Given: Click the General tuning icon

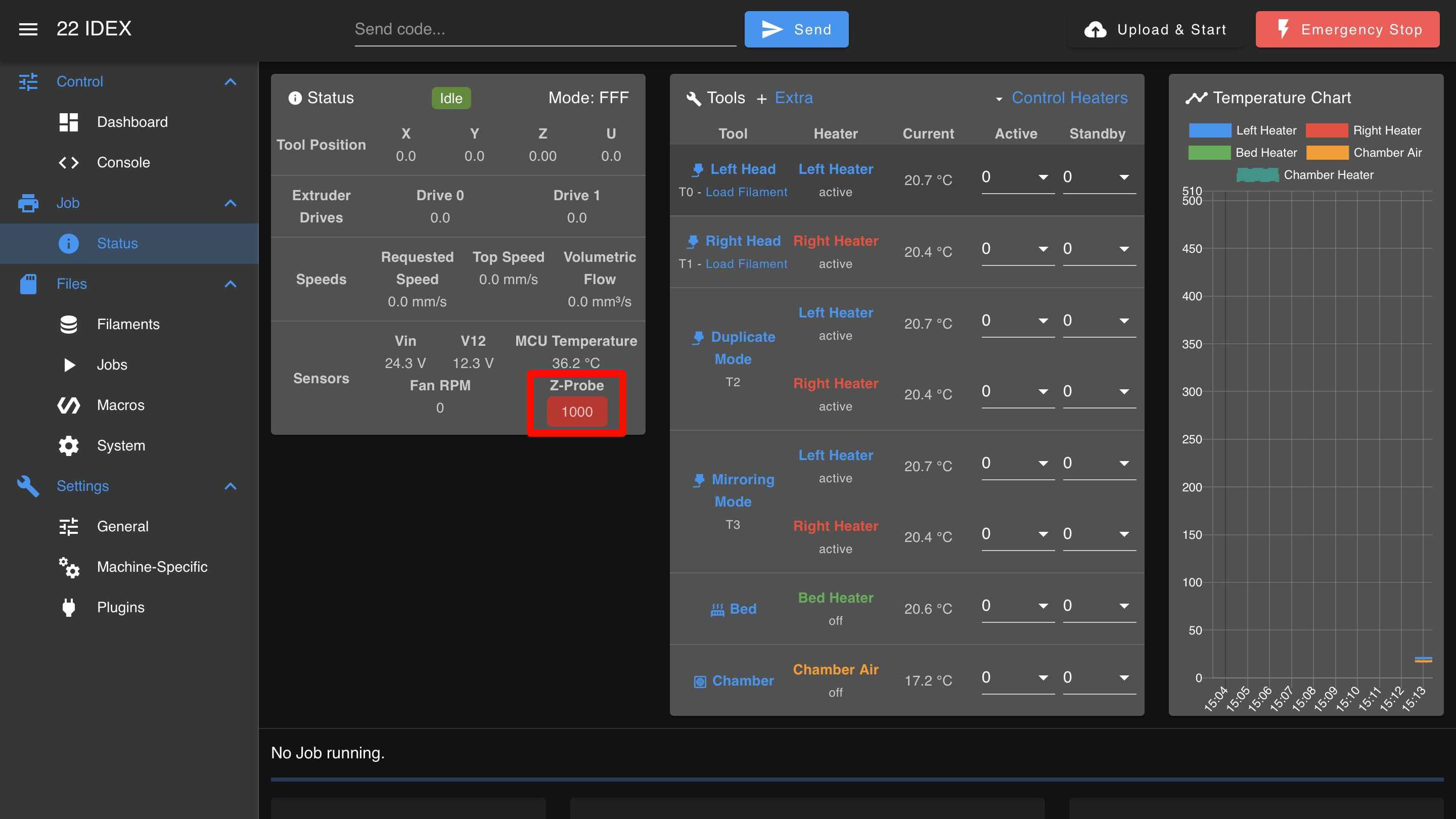Looking at the screenshot, I should pyautogui.click(x=68, y=527).
